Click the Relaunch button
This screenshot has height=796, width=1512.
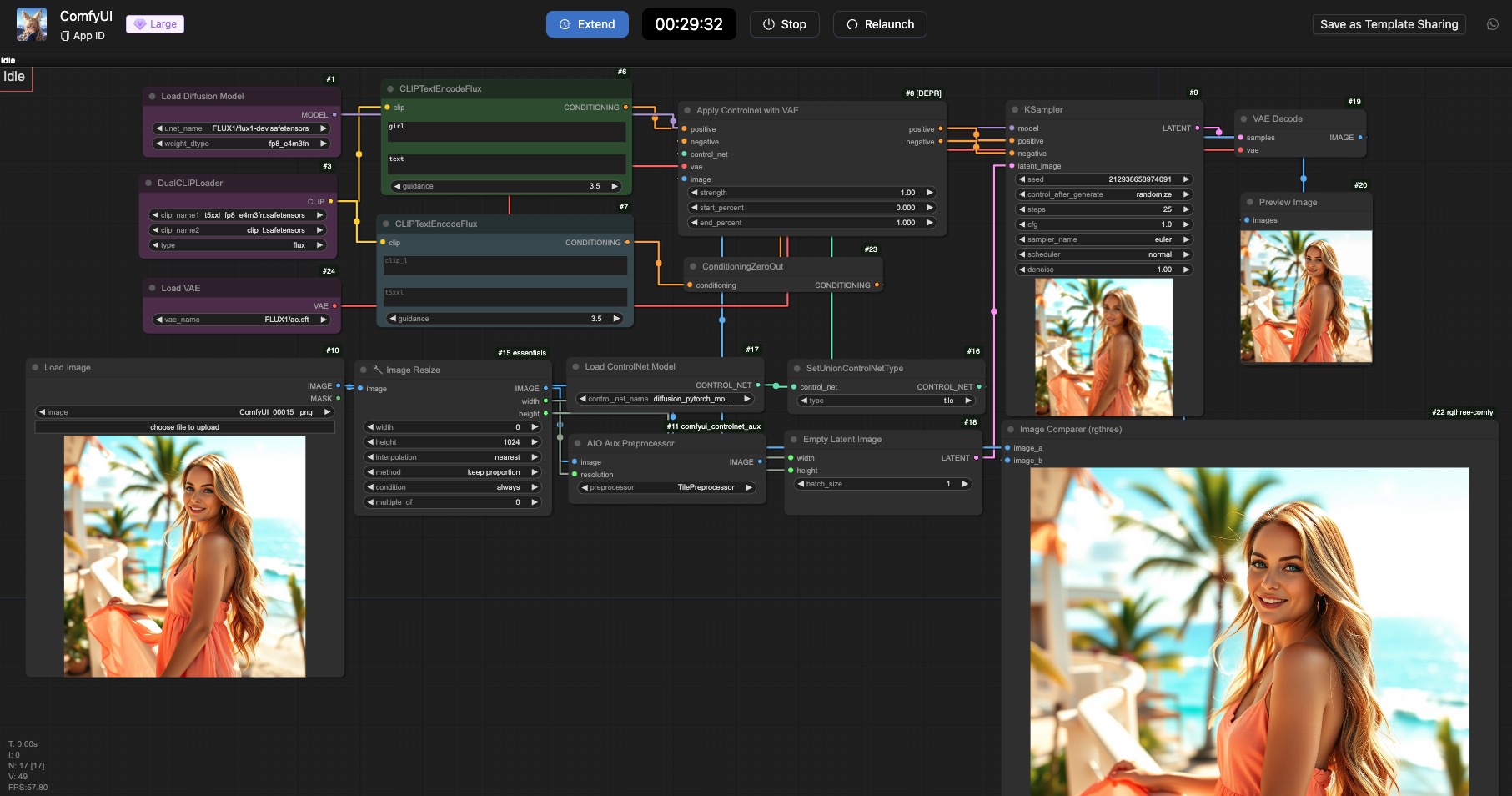point(879,24)
